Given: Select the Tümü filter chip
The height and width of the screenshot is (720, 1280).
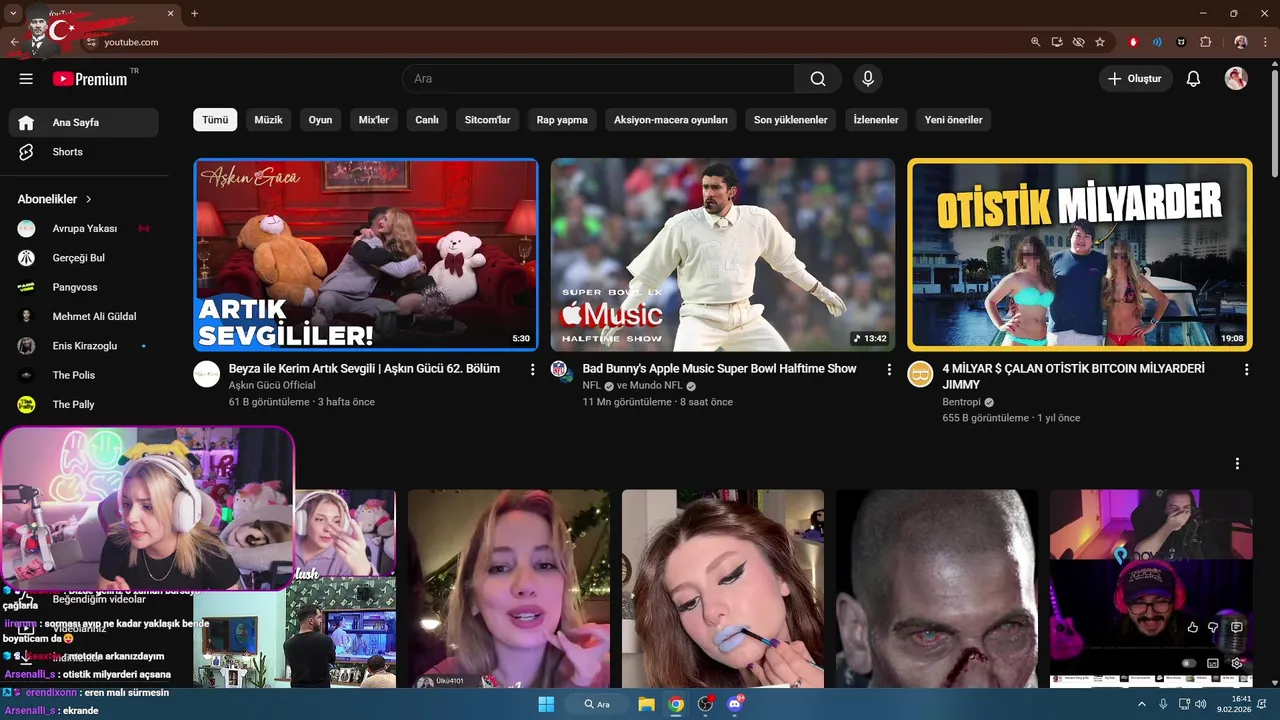Looking at the screenshot, I should (x=215, y=120).
